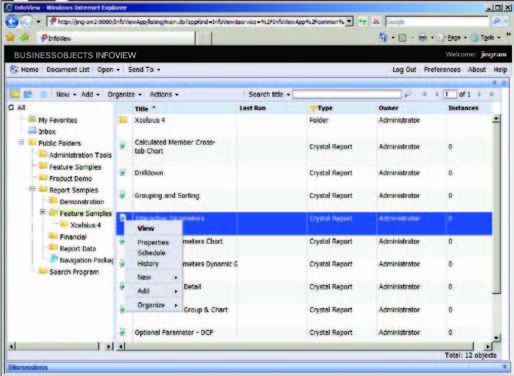Click the Owner column header
This screenshot has width=514, height=376.
(388, 108)
